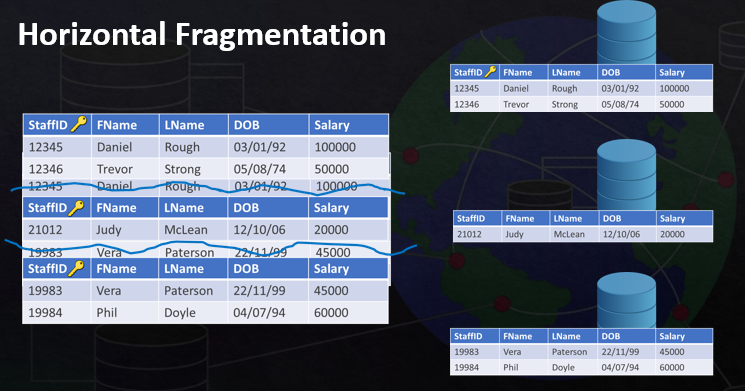
Task: Click '60000' in the large left table
Action: click(331, 313)
